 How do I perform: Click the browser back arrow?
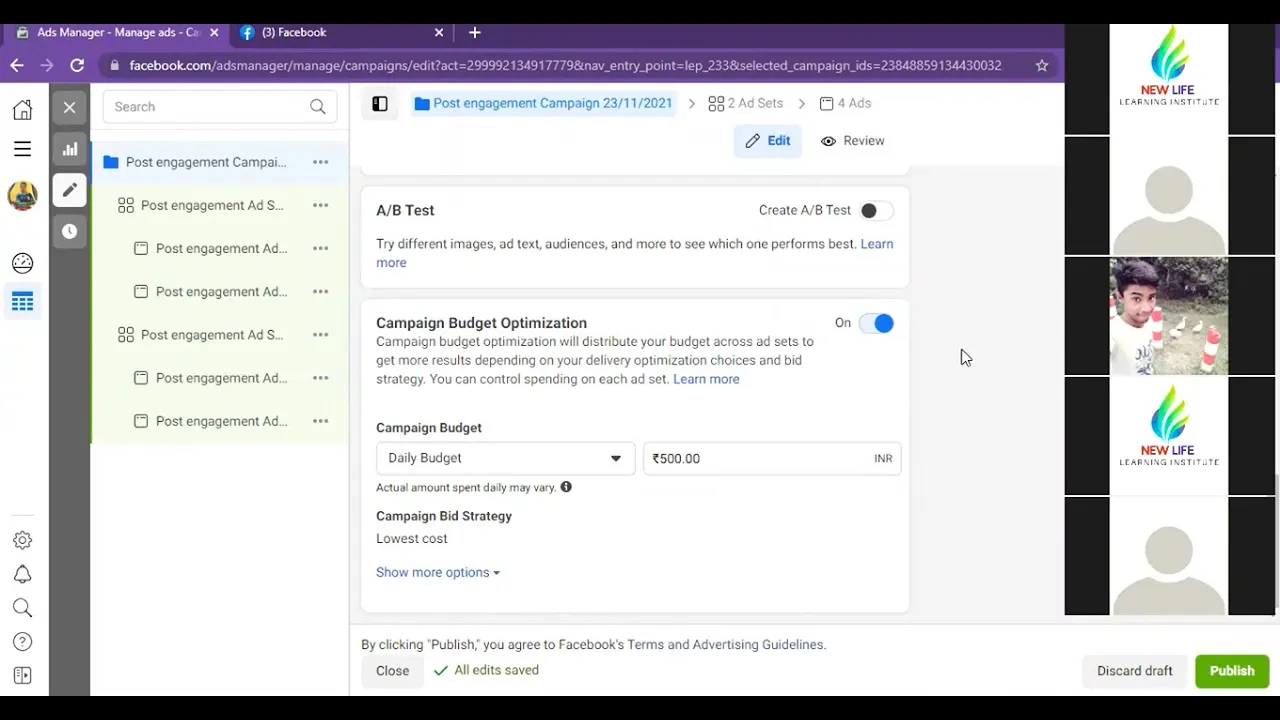[x=17, y=65]
